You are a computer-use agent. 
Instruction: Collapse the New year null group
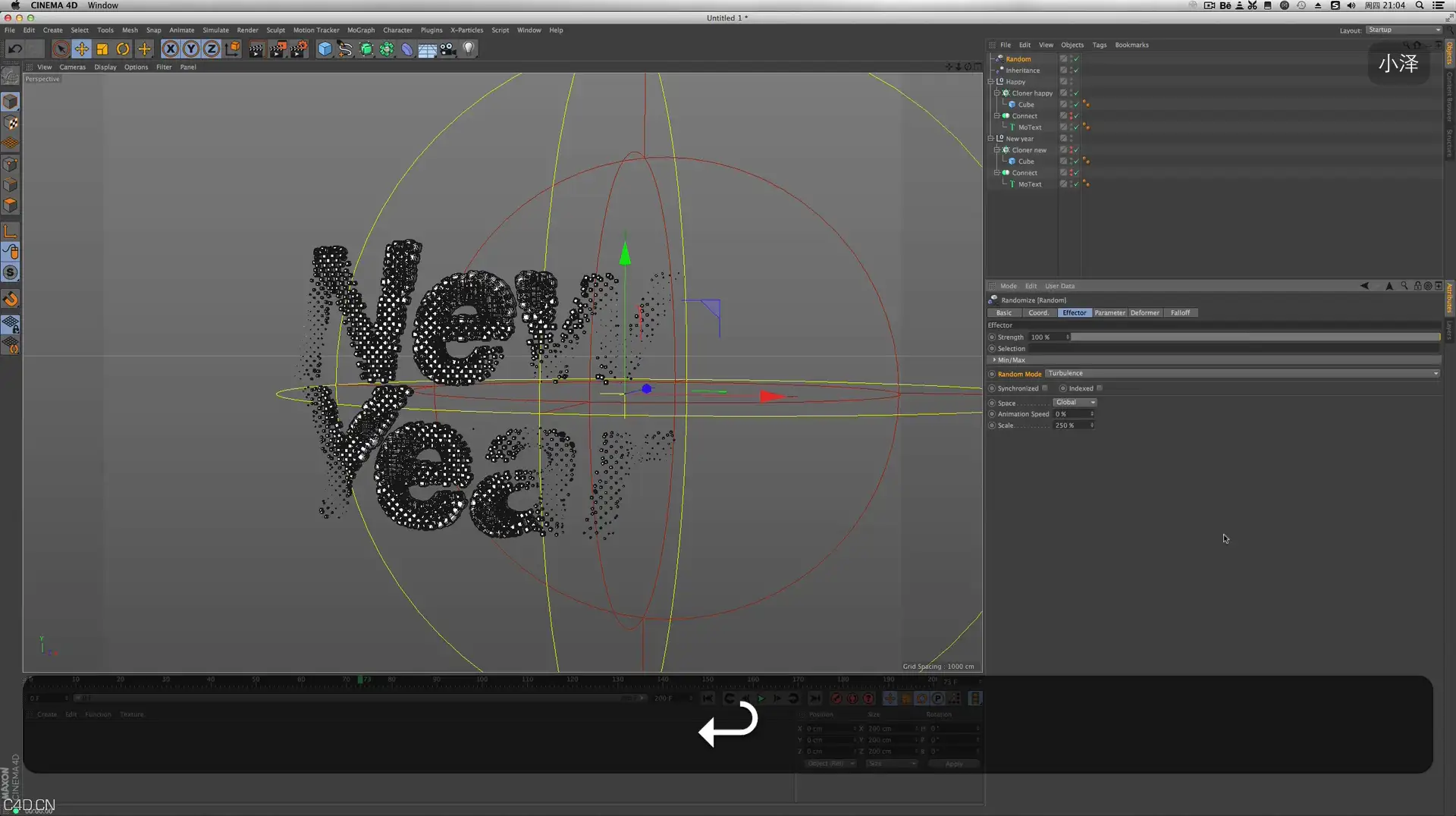(x=990, y=139)
